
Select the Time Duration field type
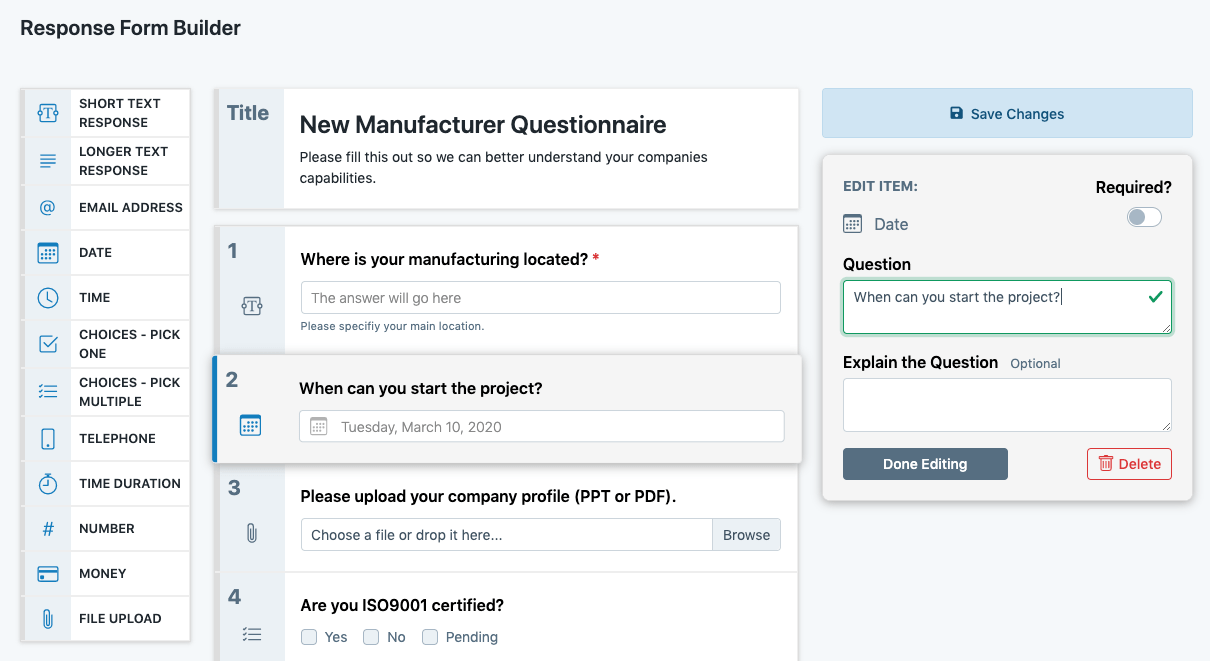coord(47,483)
